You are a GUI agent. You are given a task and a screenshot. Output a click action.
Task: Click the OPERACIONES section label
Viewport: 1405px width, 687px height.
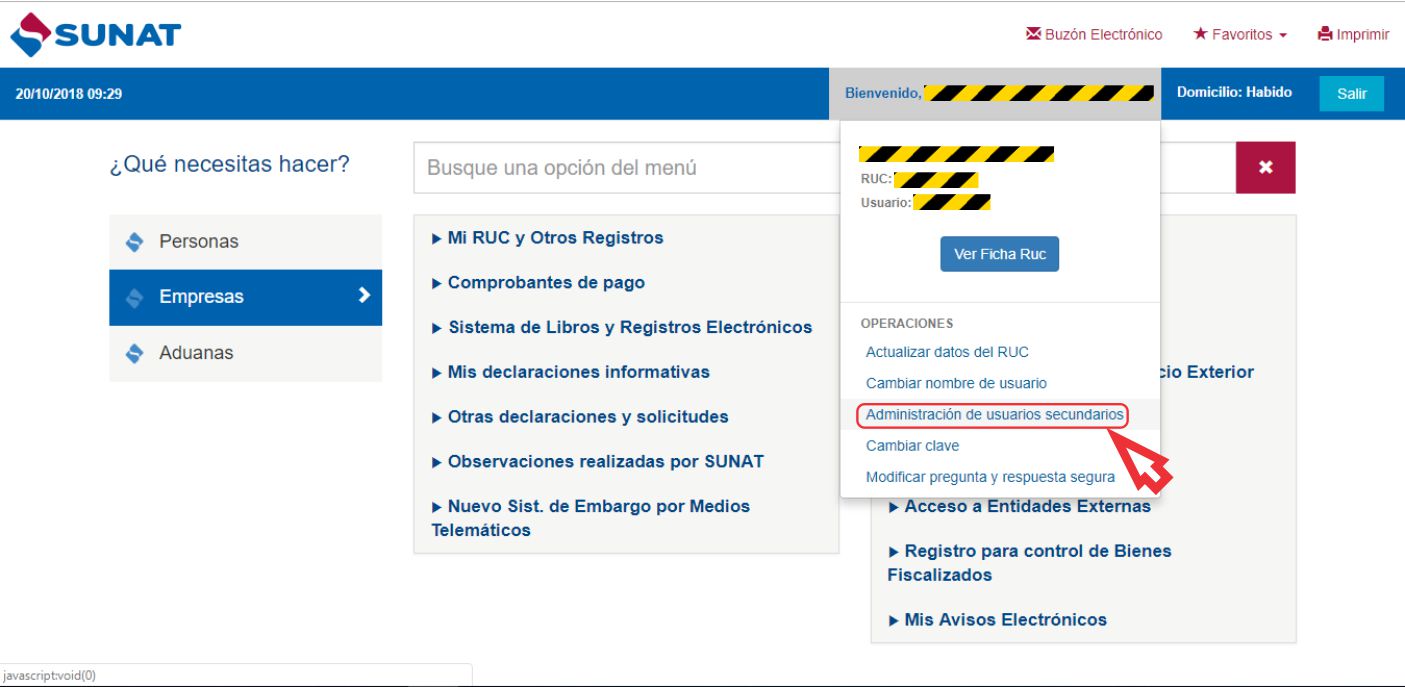pos(907,323)
